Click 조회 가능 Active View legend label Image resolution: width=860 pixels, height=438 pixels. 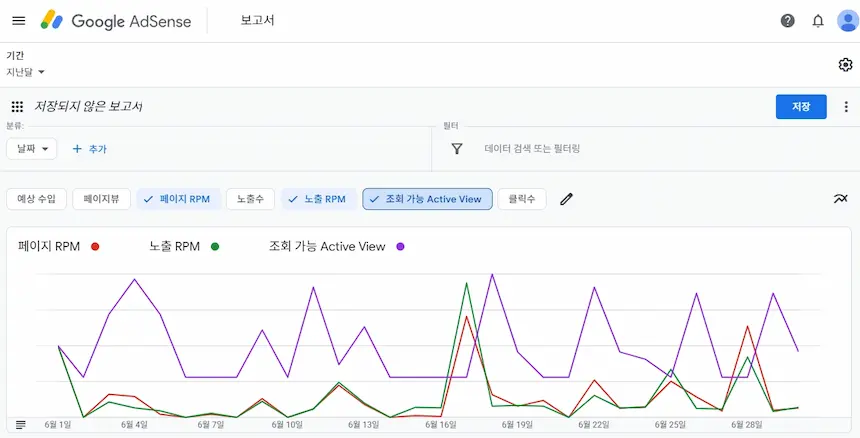(327, 247)
